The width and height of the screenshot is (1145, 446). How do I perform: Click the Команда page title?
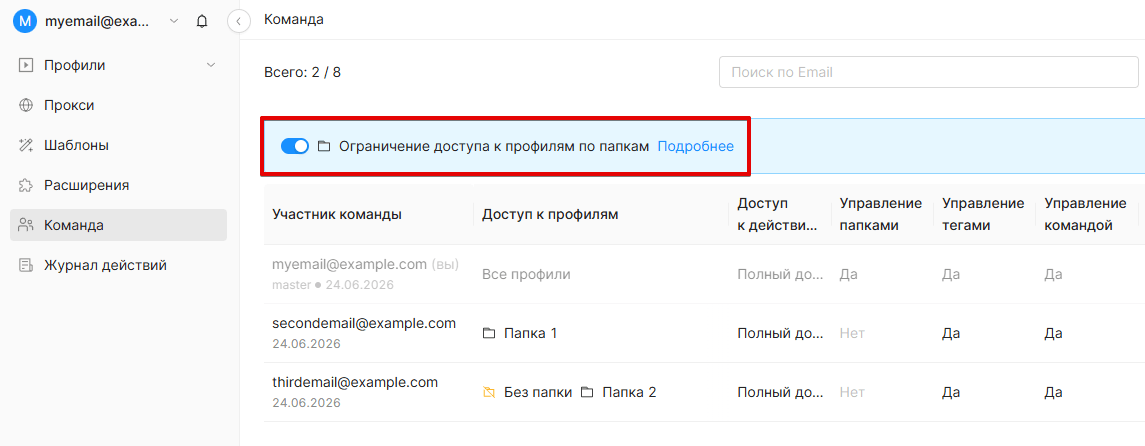pos(294,20)
